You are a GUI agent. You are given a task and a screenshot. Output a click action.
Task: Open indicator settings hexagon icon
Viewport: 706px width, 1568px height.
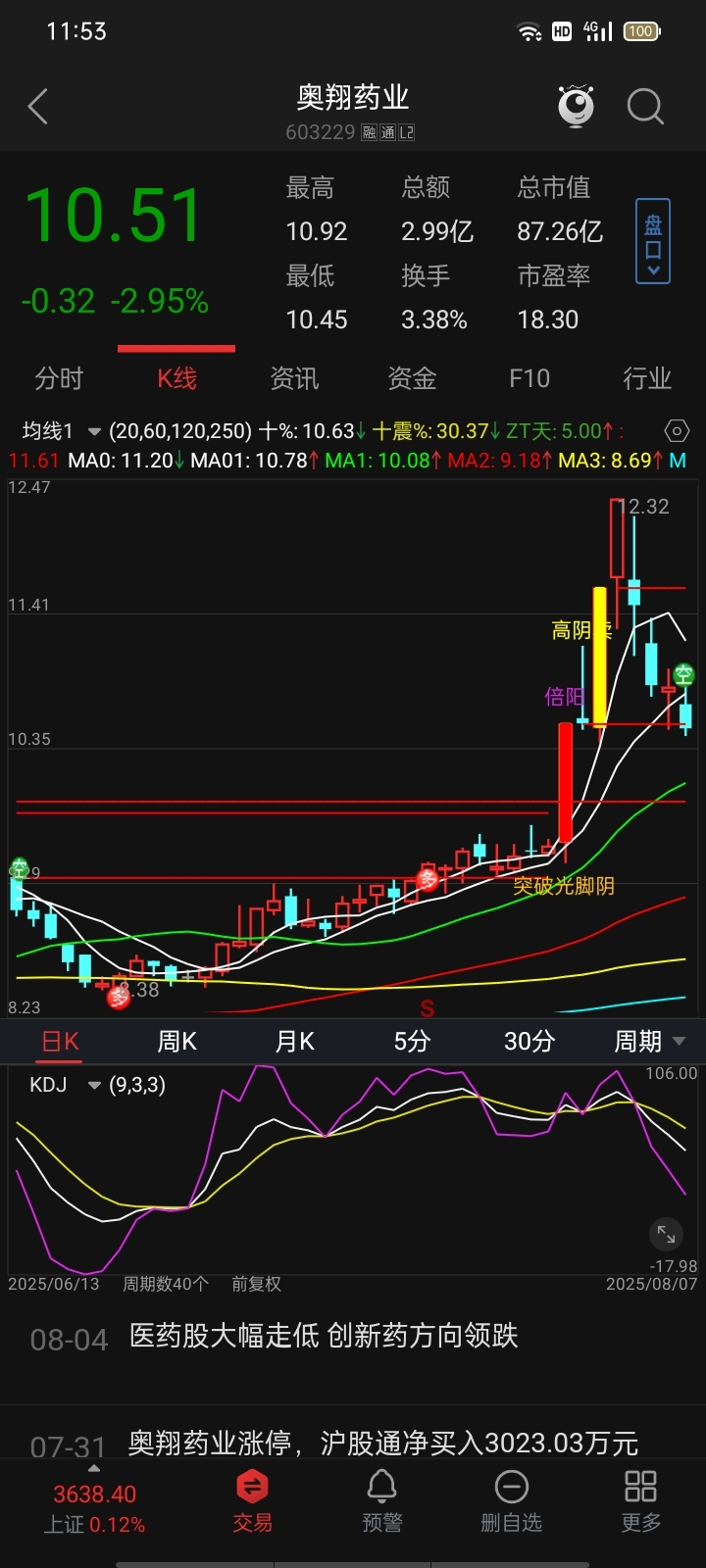[677, 431]
